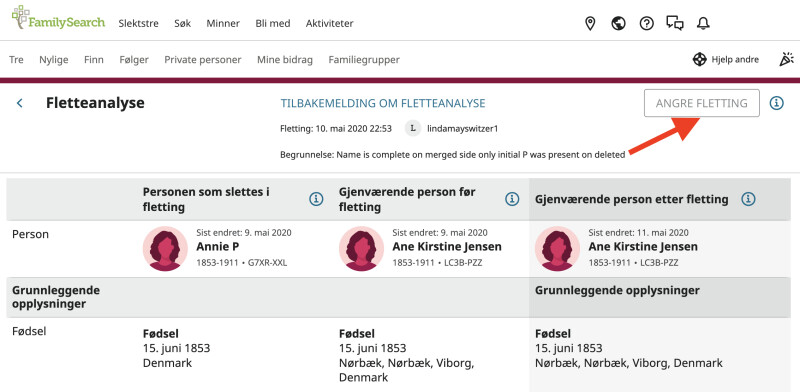Switch to the Tre tab
The image size is (800, 392).
[16, 60]
